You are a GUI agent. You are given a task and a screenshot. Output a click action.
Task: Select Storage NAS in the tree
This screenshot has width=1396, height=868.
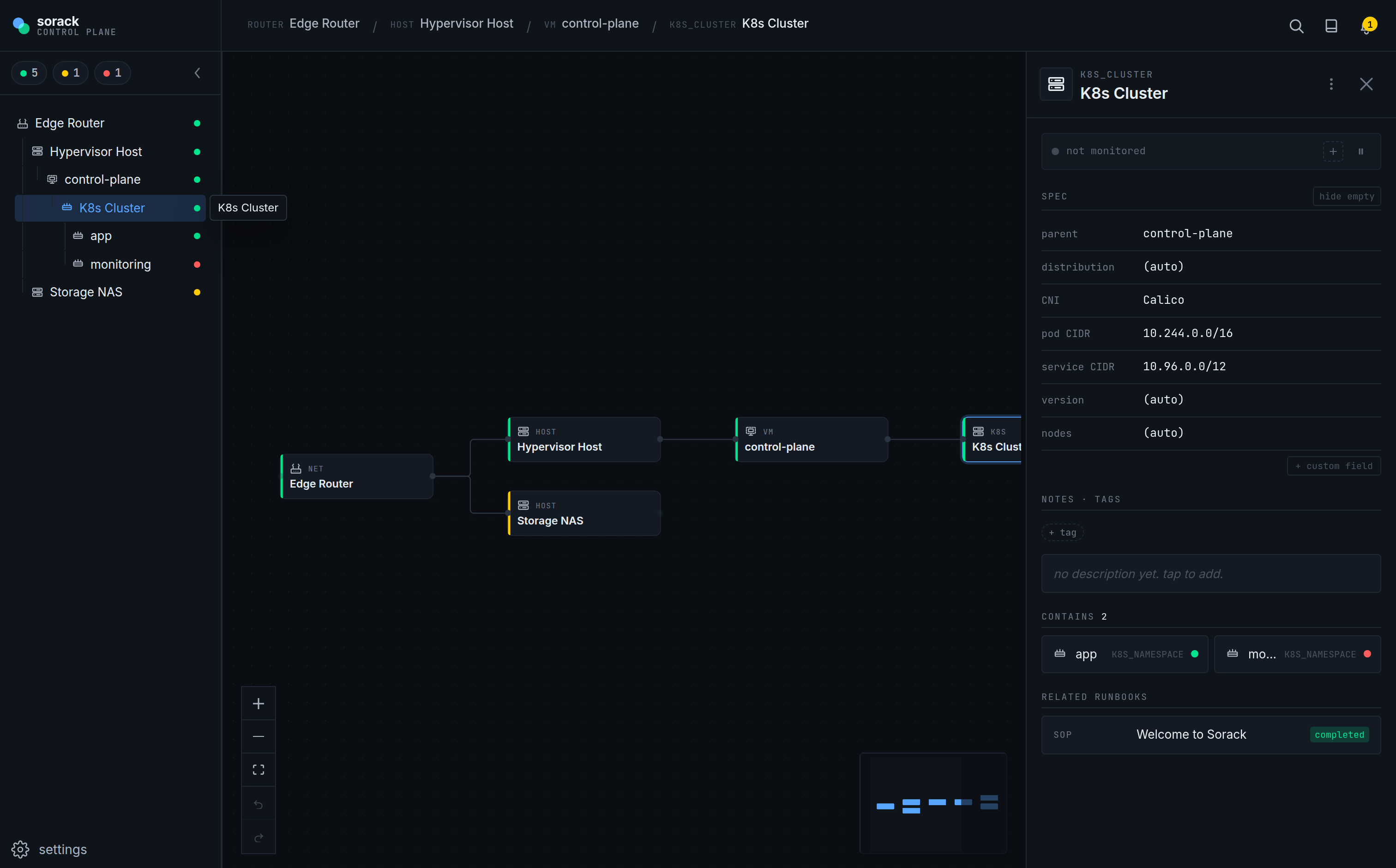click(x=110, y=292)
